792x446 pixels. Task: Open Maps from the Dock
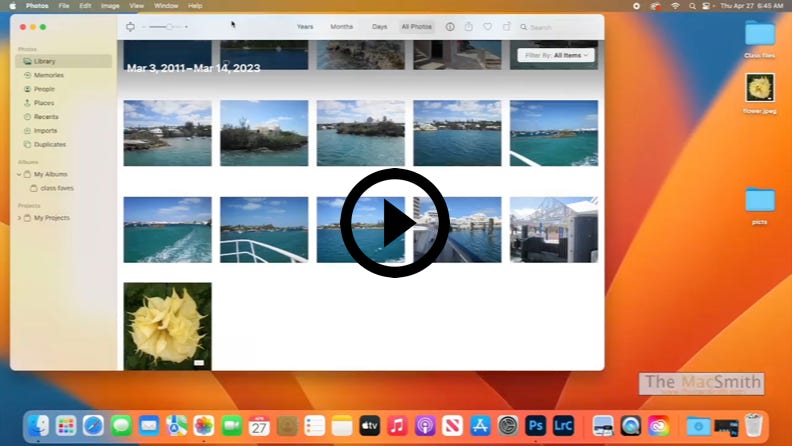click(177, 426)
